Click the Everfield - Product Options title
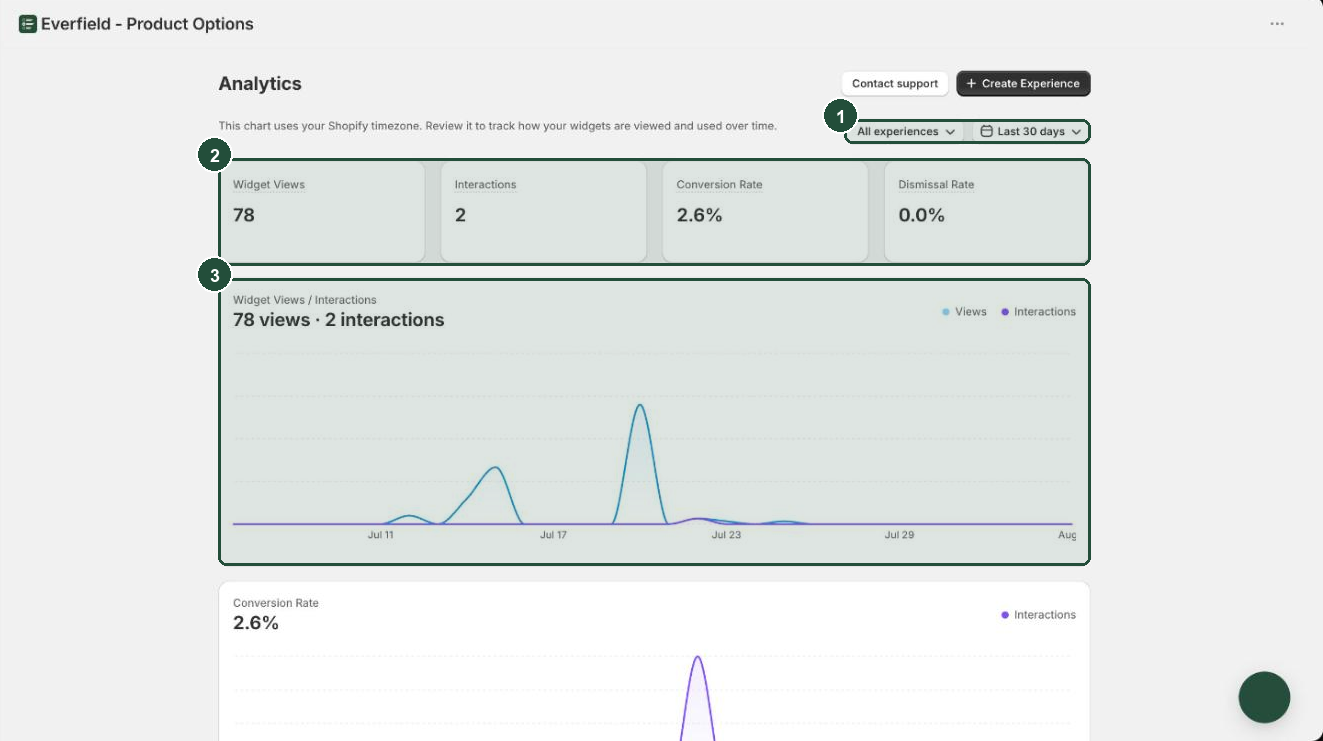The height and width of the screenshot is (741, 1323). [x=147, y=24]
